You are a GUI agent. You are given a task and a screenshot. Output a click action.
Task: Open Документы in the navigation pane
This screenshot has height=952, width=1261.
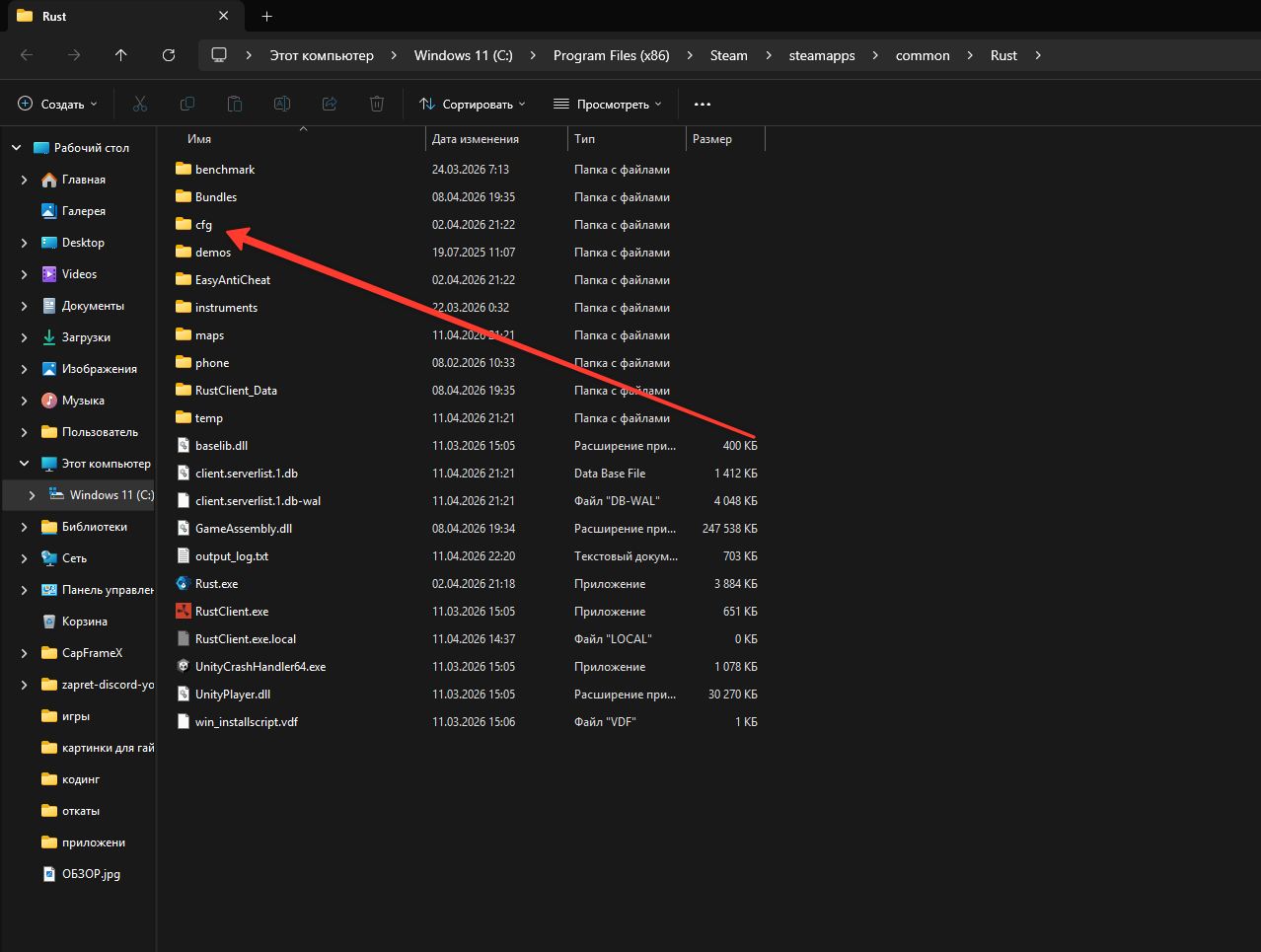(x=84, y=306)
